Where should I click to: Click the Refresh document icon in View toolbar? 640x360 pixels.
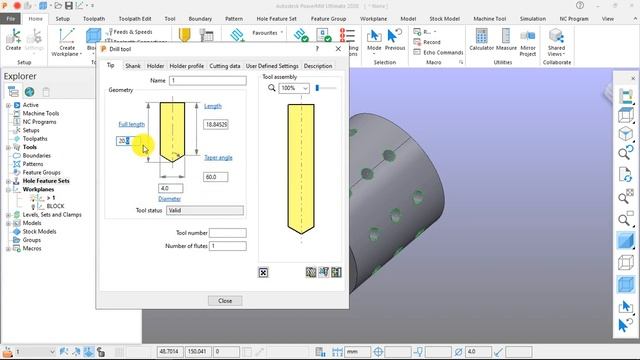tap(625, 175)
